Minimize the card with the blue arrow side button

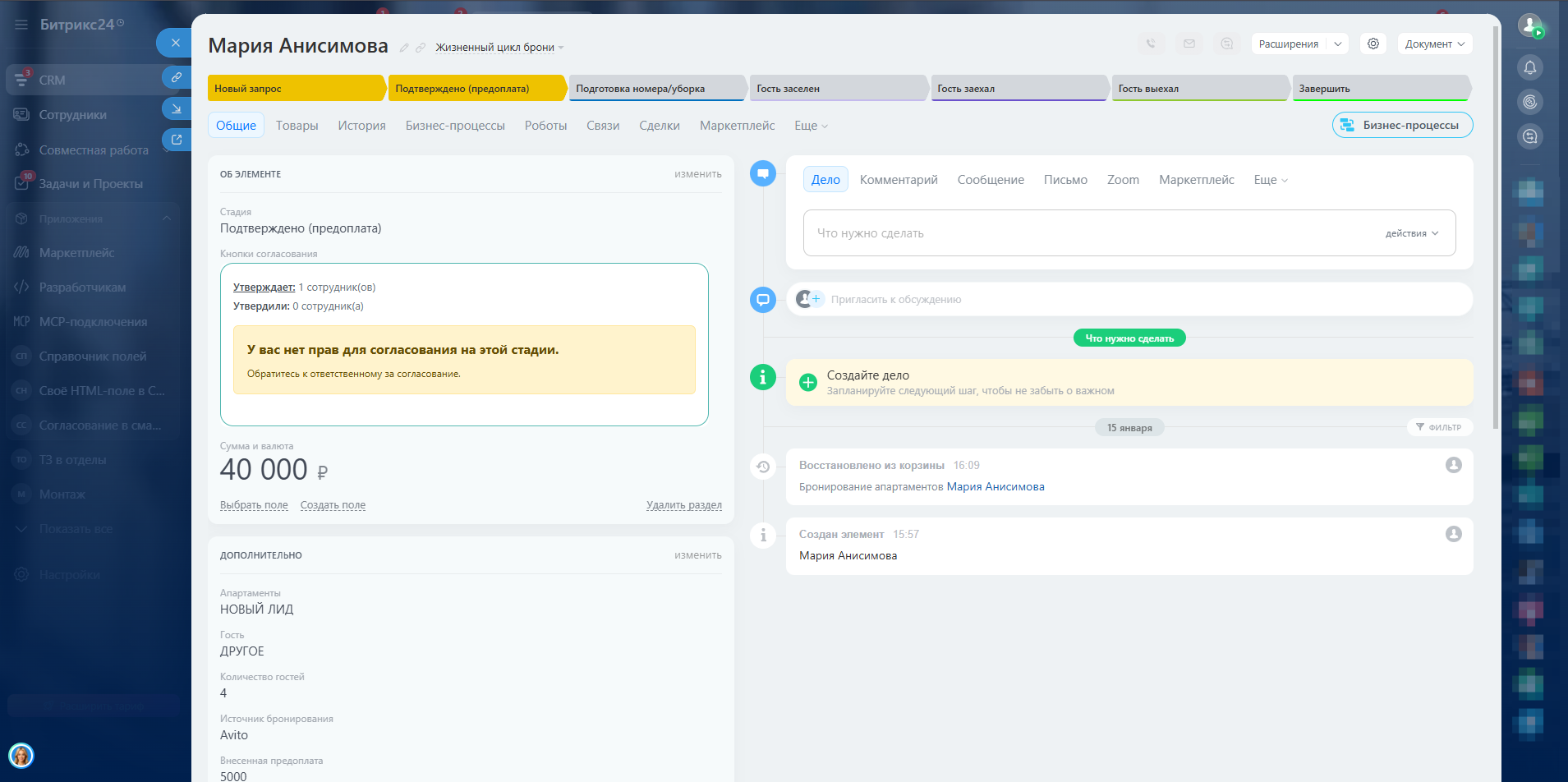click(x=176, y=108)
